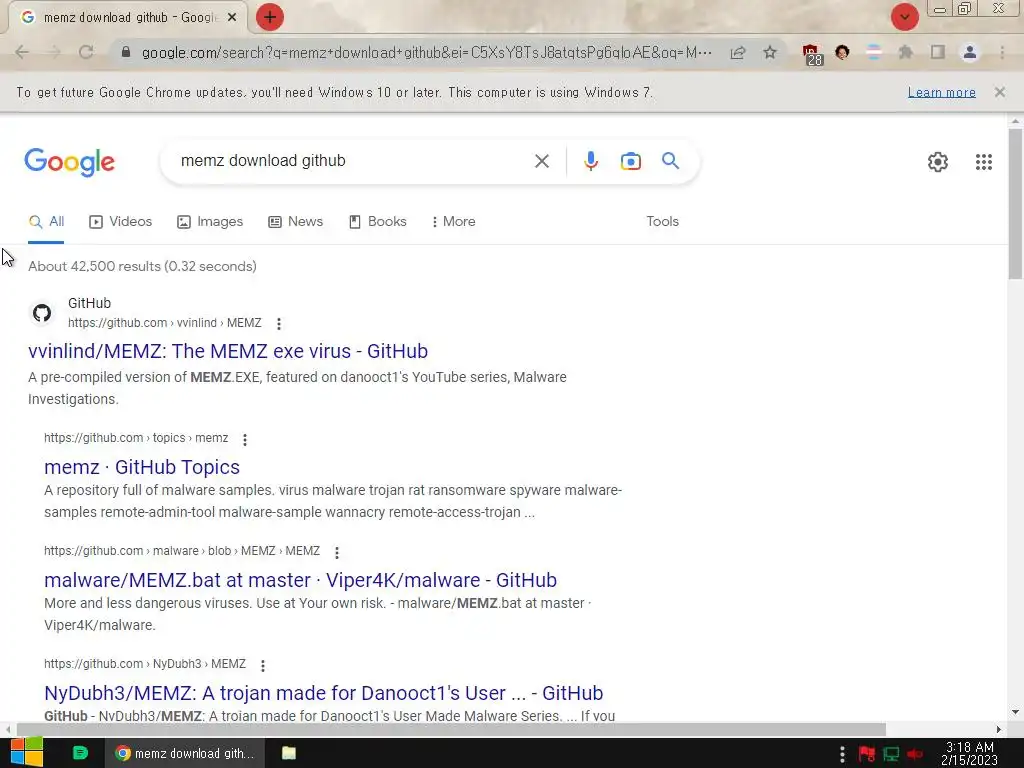Image resolution: width=1024 pixels, height=768 pixels.
Task: Open the green app on the taskbar
Action: (x=80, y=753)
